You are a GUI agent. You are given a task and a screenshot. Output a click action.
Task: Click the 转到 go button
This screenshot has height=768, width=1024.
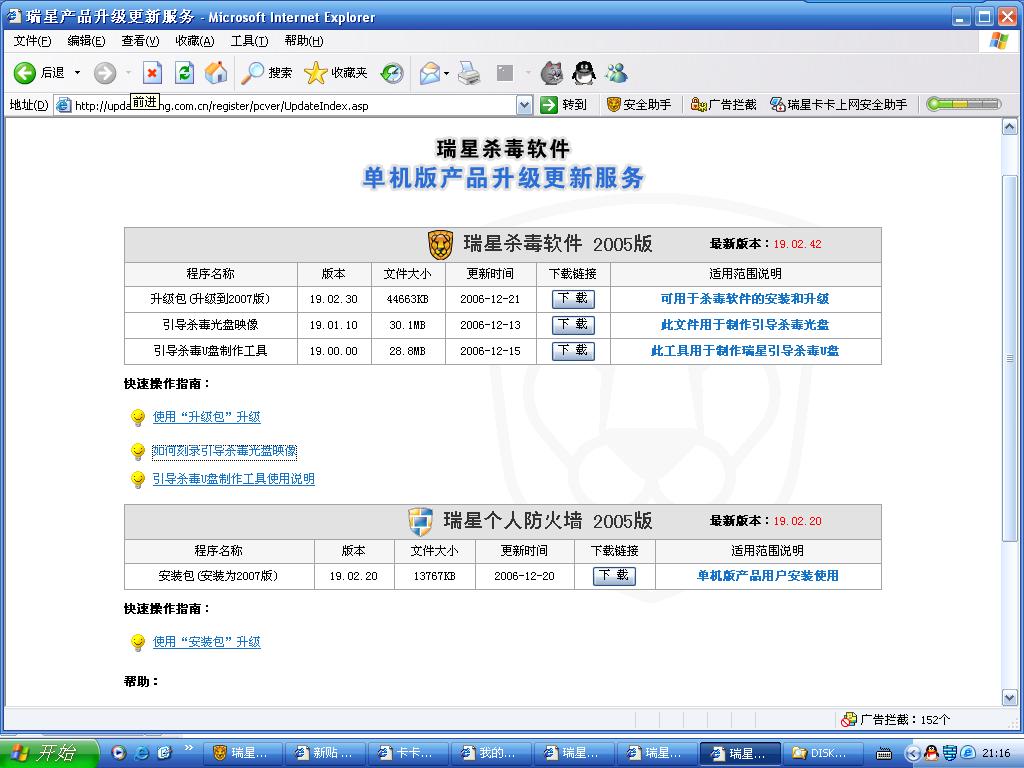pyautogui.click(x=564, y=104)
